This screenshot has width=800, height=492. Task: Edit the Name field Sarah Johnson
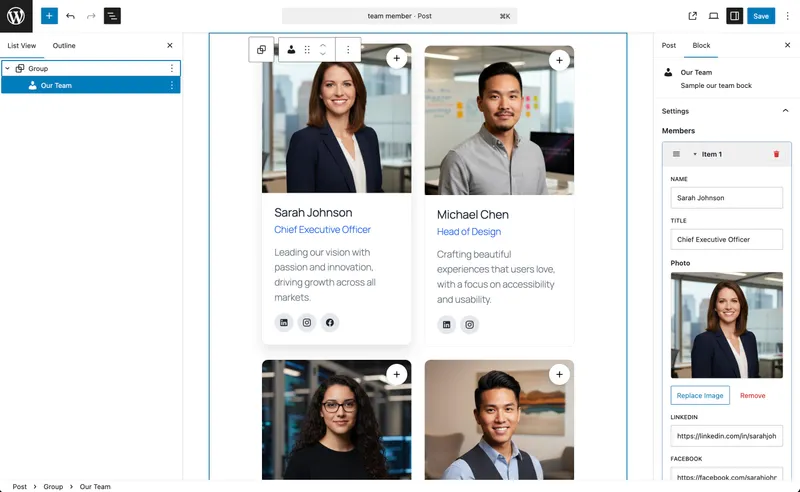coord(727,198)
